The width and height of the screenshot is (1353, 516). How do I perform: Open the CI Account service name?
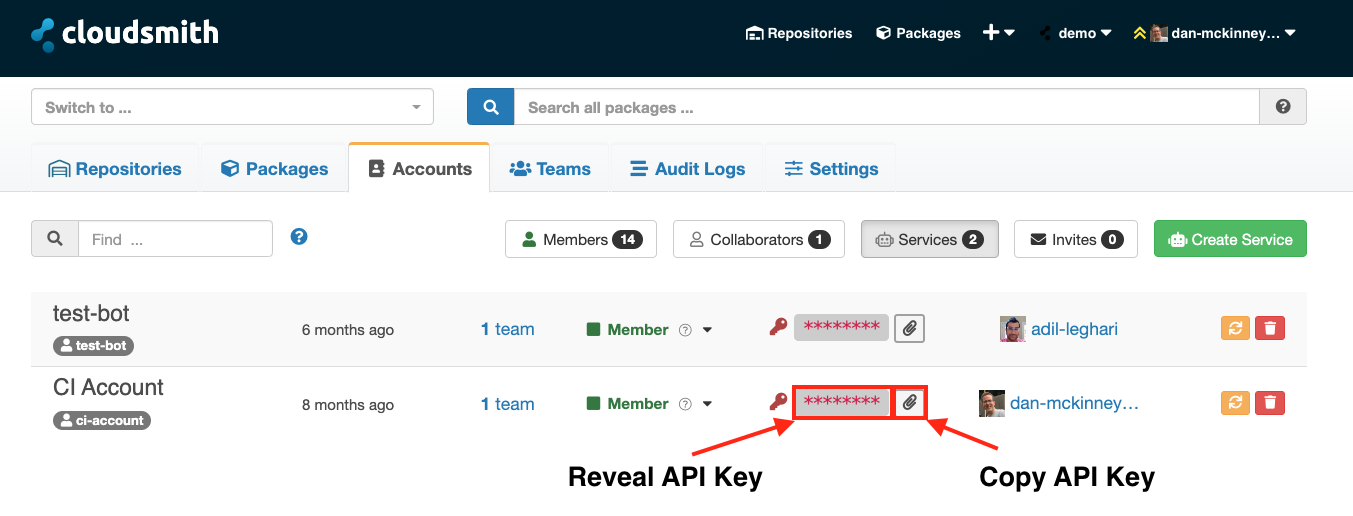click(108, 387)
